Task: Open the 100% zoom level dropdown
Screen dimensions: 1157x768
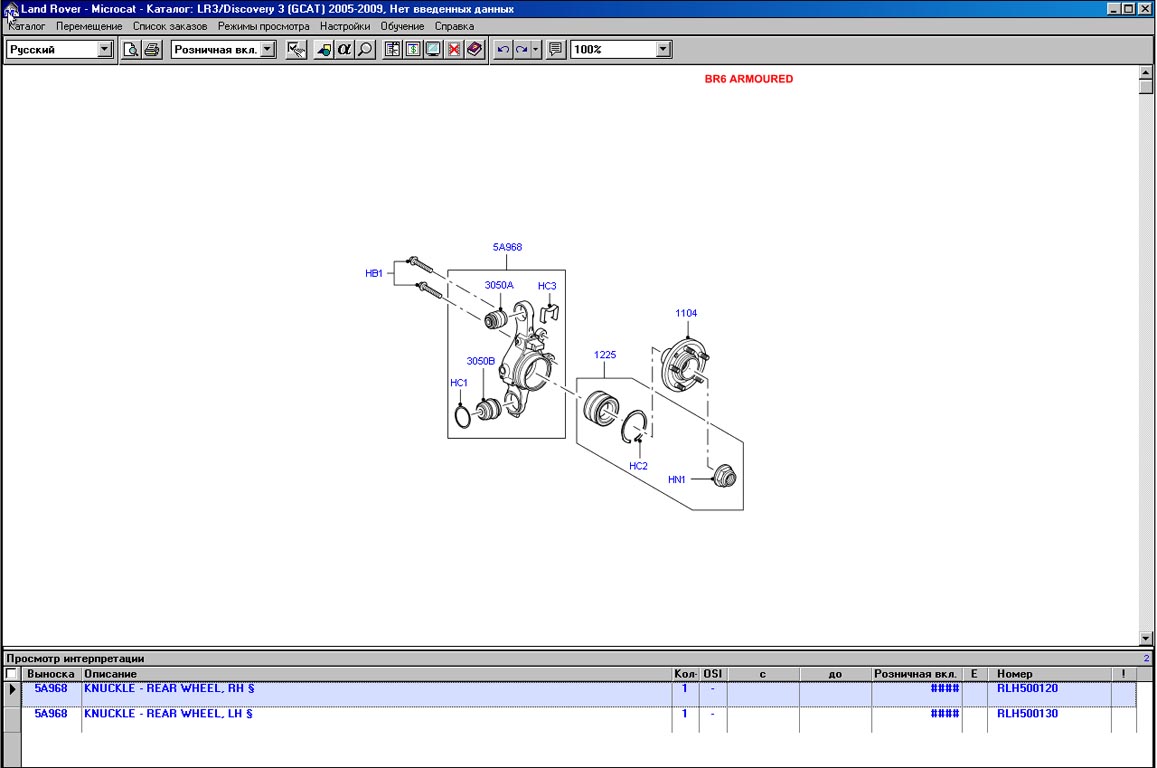Action: tap(663, 49)
